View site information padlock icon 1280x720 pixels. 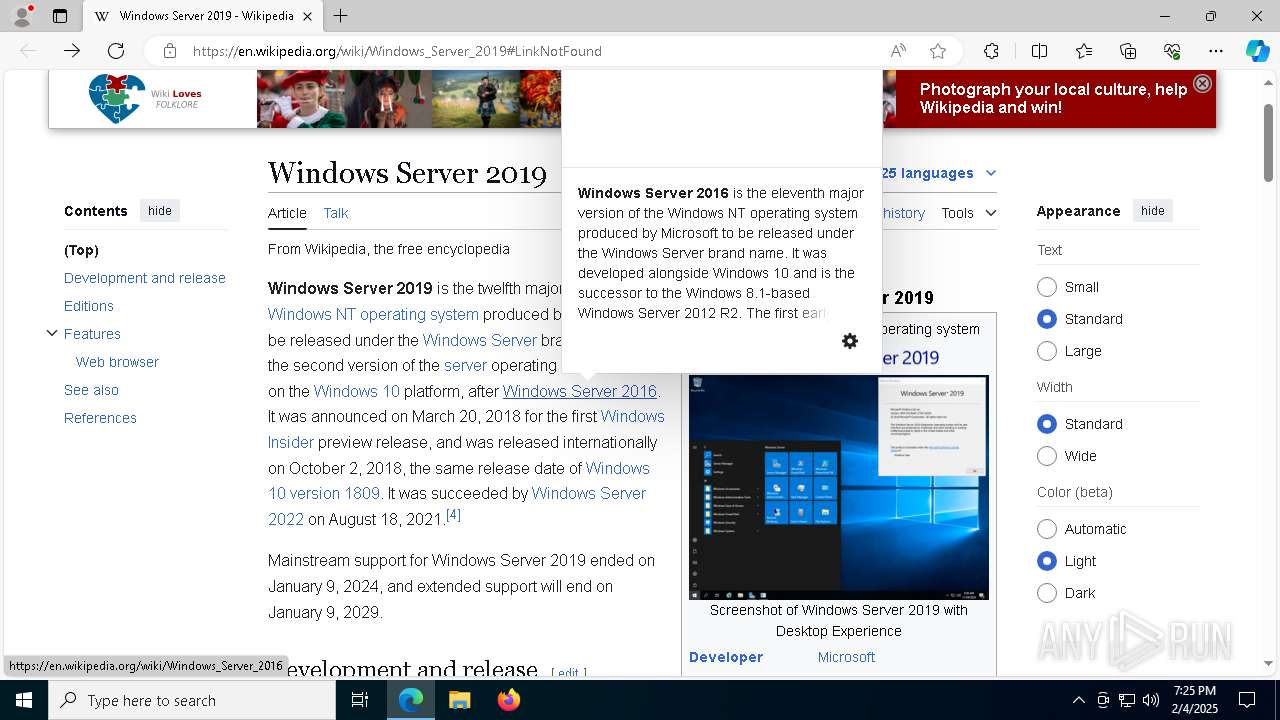click(x=170, y=51)
